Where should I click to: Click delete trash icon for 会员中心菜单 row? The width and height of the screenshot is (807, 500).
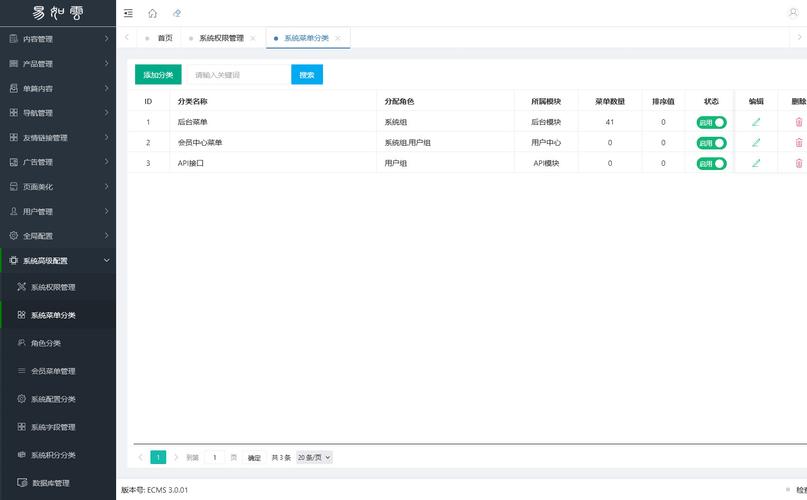coord(798,142)
